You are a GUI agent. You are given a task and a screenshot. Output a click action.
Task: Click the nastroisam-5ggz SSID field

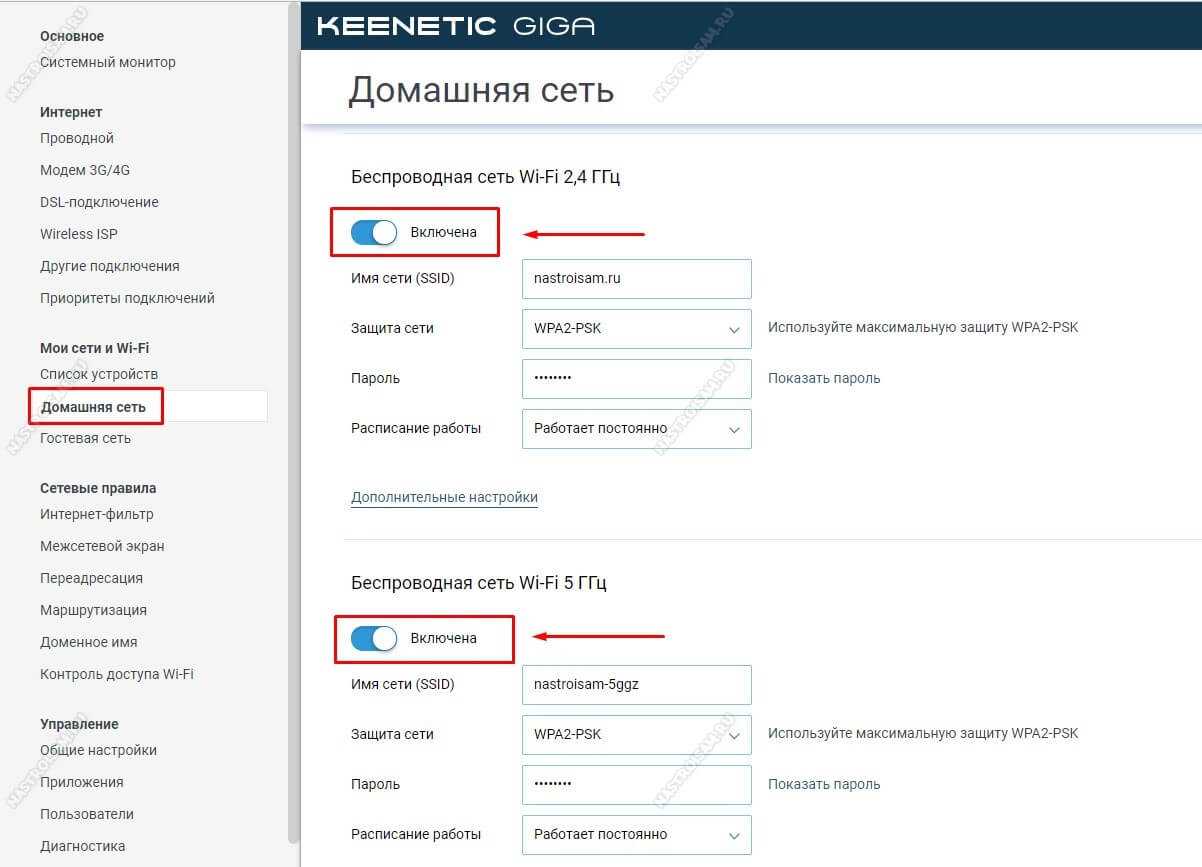pyautogui.click(x=636, y=685)
